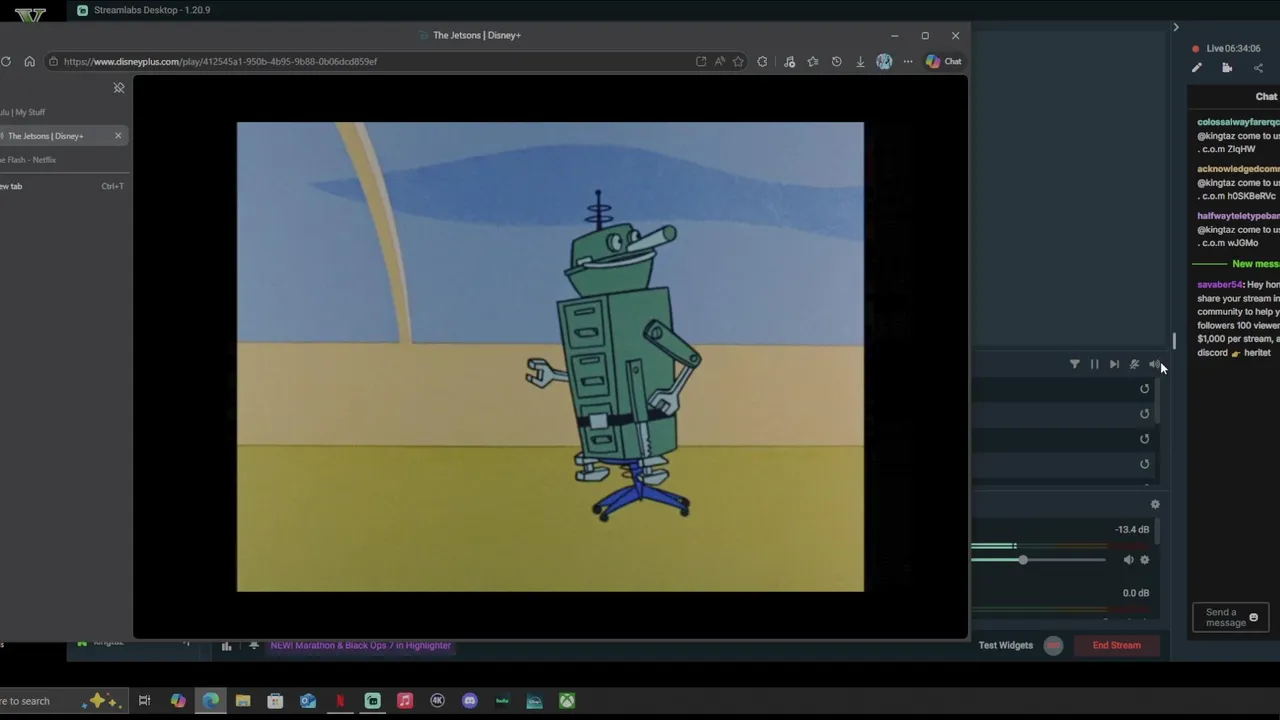Replay the fourth recent event

pyautogui.click(x=1145, y=464)
